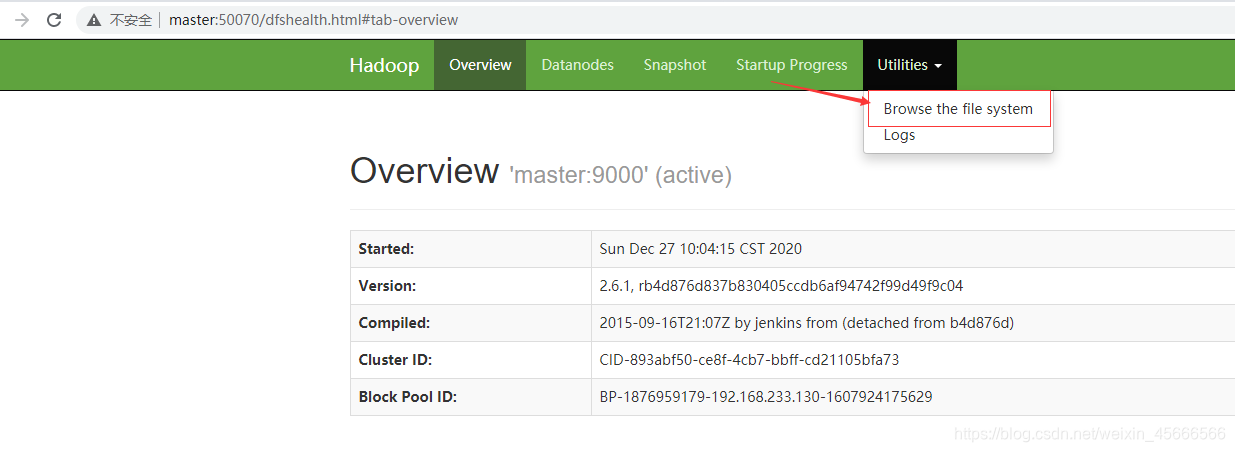Screen dimensions: 1235x452
Task: Click Sun Dec 27 10:04:15 CST 2020
Action: tap(700, 249)
